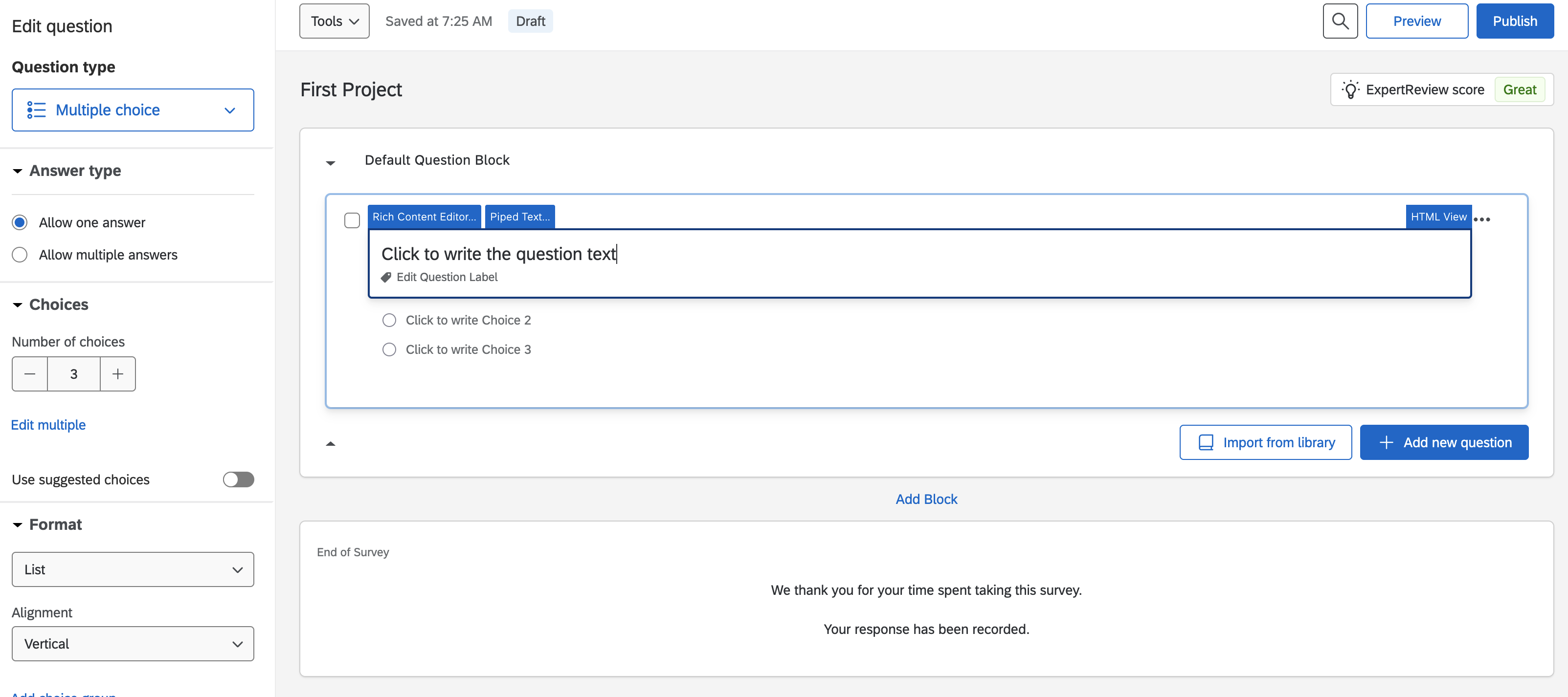Image resolution: width=1568 pixels, height=697 pixels.
Task: Increase number of choices with plus
Action: (x=118, y=374)
